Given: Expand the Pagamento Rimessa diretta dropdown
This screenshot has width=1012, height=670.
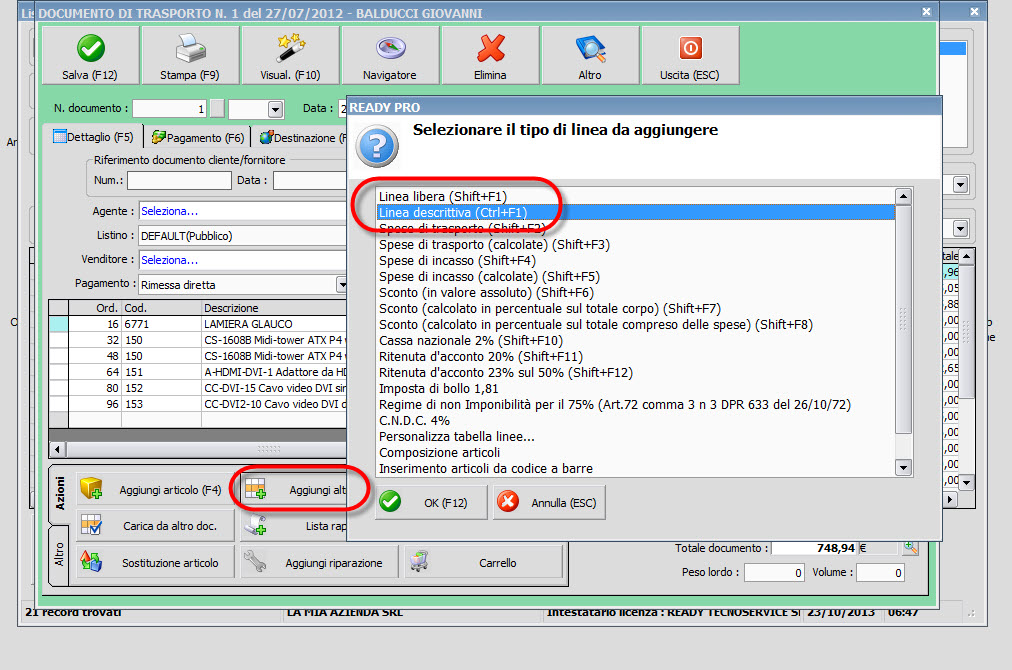Looking at the screenshot, I should 341,285.
